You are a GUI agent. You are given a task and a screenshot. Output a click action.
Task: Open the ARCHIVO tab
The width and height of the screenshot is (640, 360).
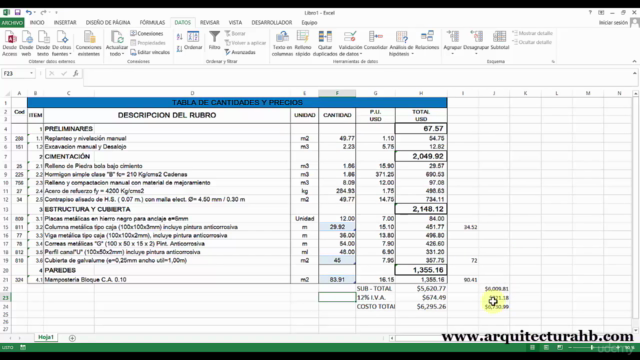pyautogui.click(x=12, y=23)
